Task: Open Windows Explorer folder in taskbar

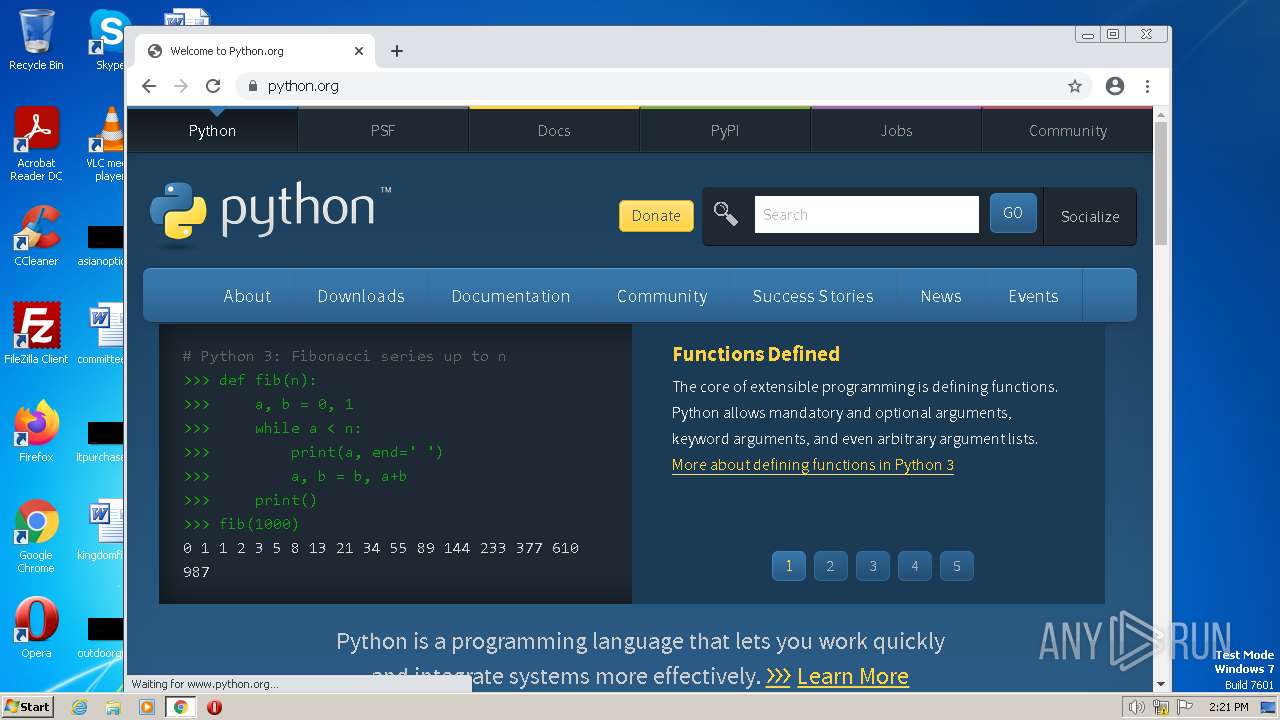Action: pyautogui.click(x=113, y=707)
